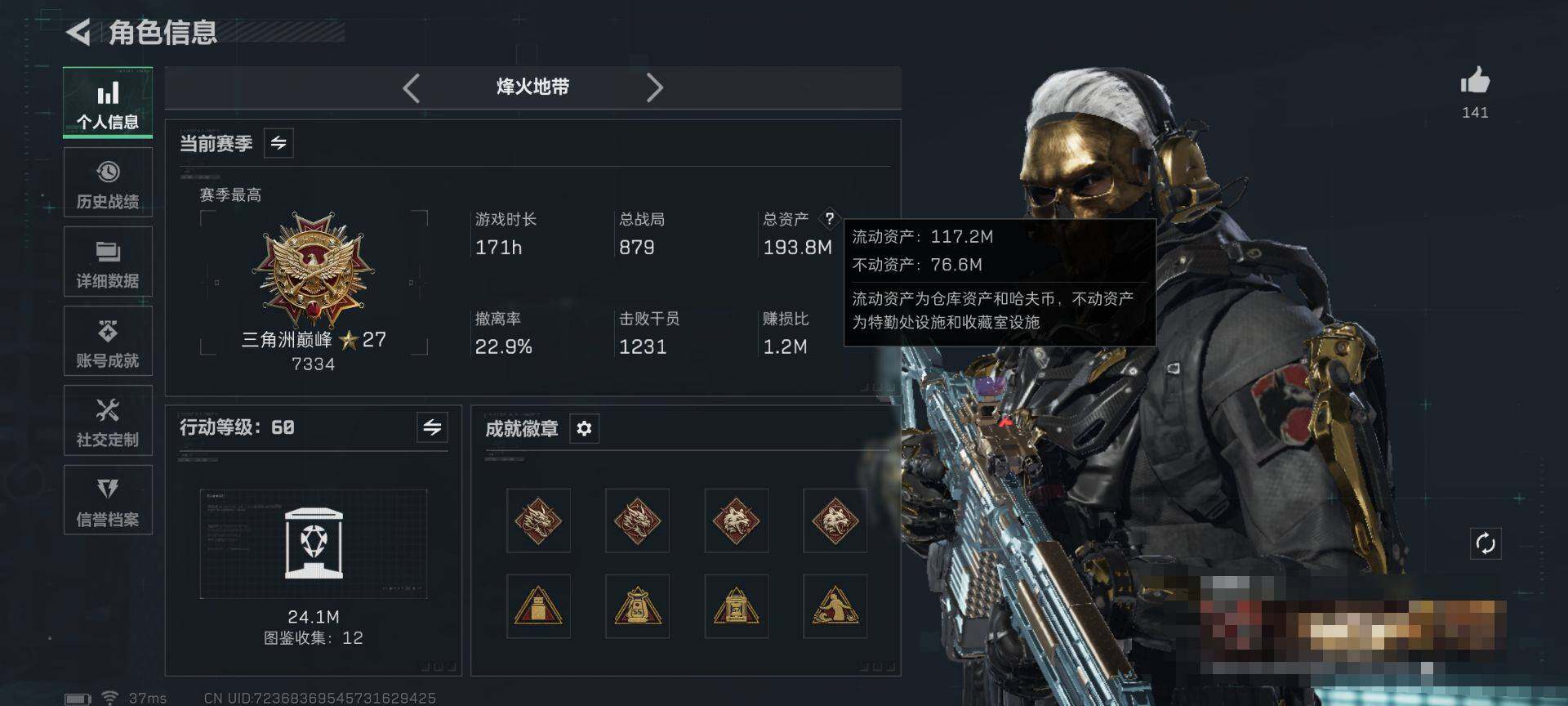Open 账号成就 achievements section

tap(108, 342)
